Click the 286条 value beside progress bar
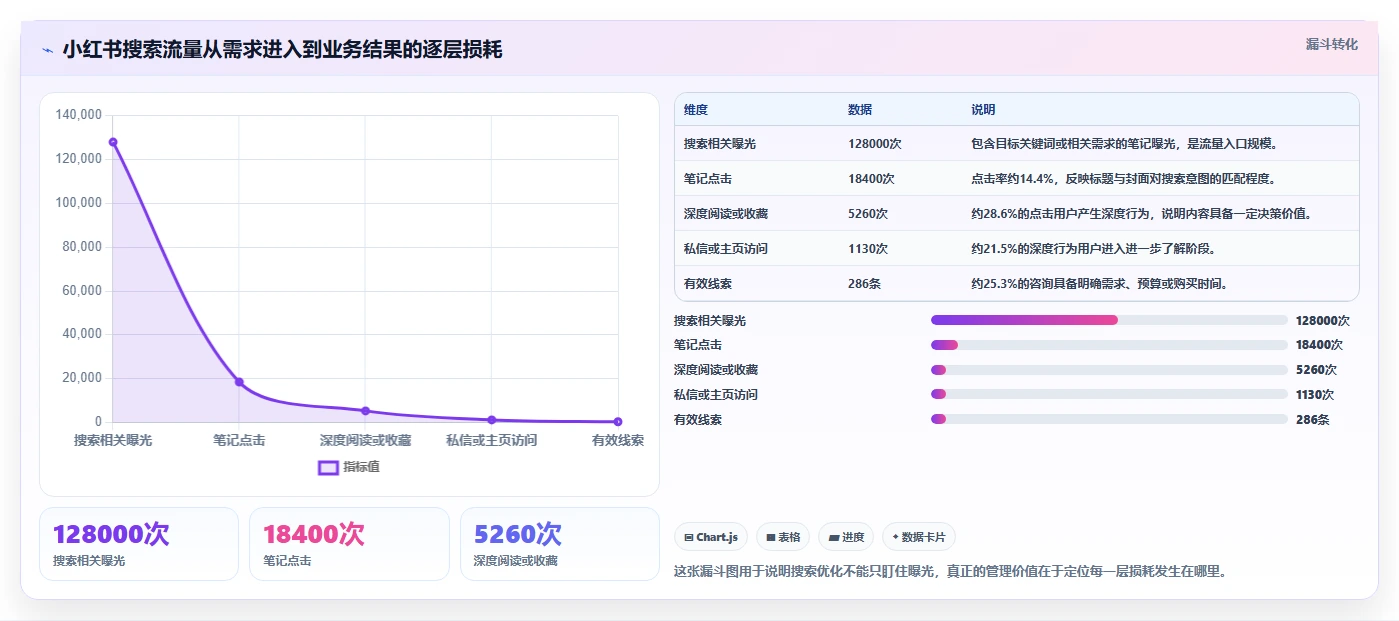This screenshot has height=621, width=1399. point(1312,419)
